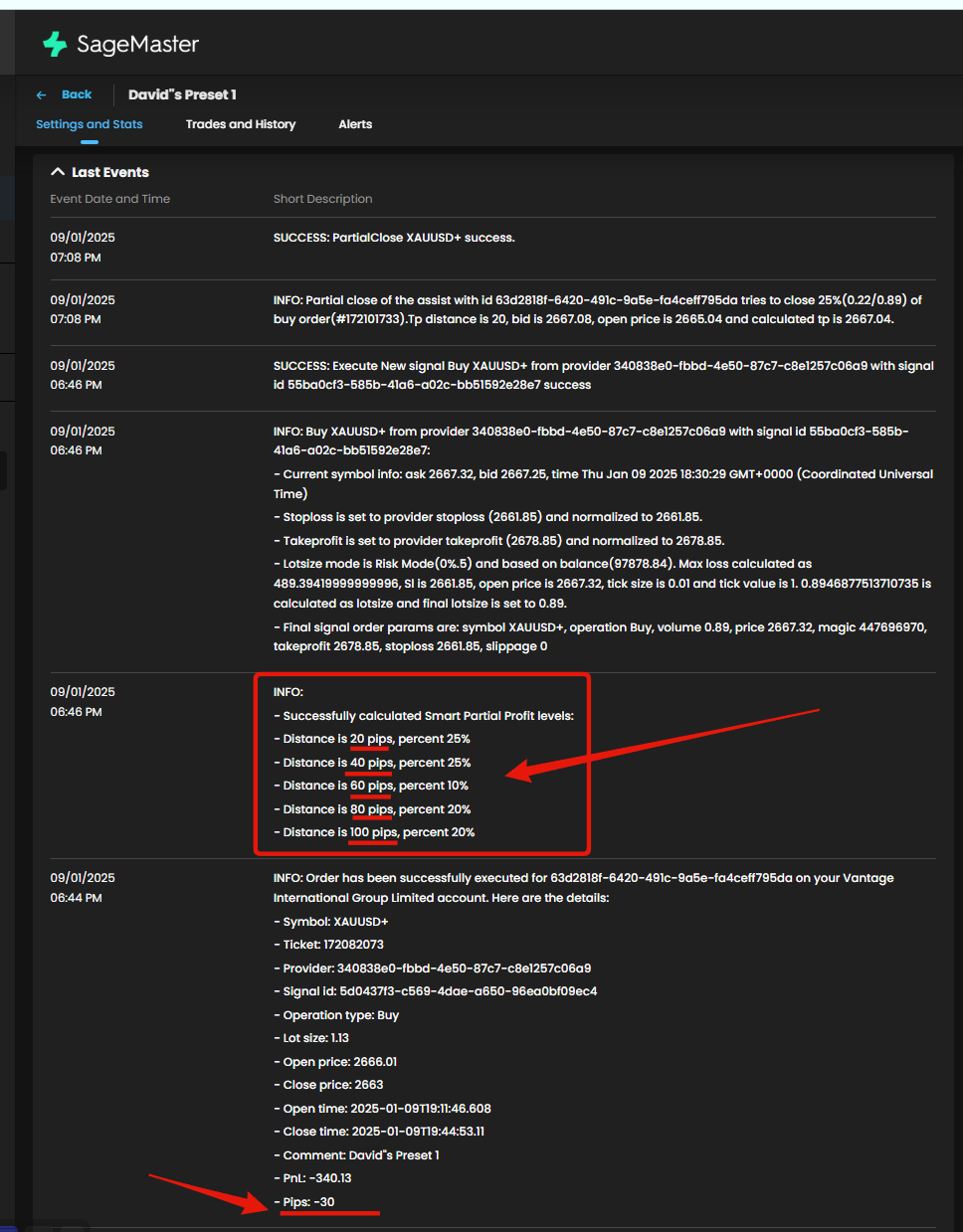Click the David"s Preset 1 page title
Image resolution: width=963 pixels, height=1232 pixels.
click(x=182, y=94)
